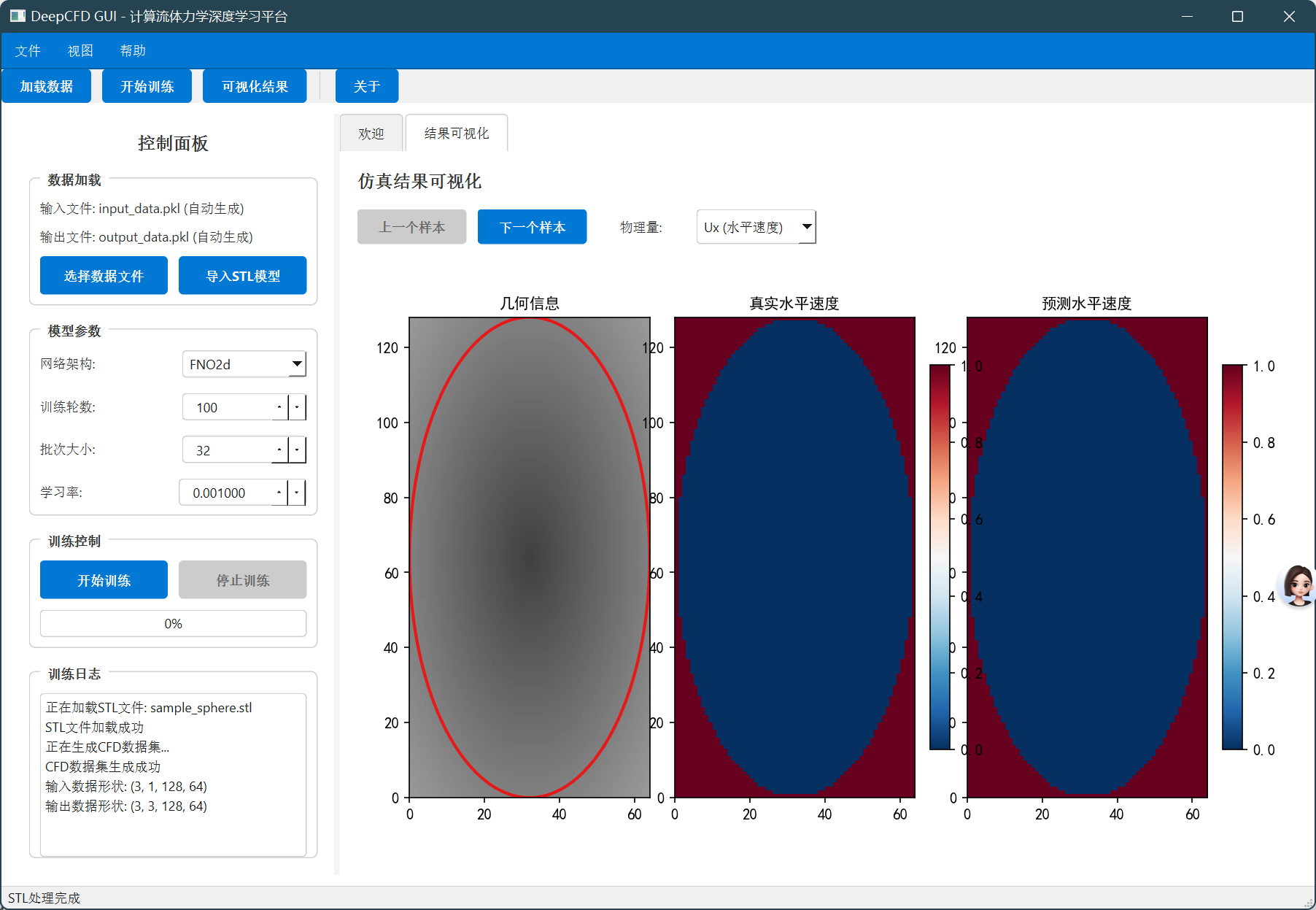
Task: Click 导入STL模型 to import an STL model
Action: (241, 275)
